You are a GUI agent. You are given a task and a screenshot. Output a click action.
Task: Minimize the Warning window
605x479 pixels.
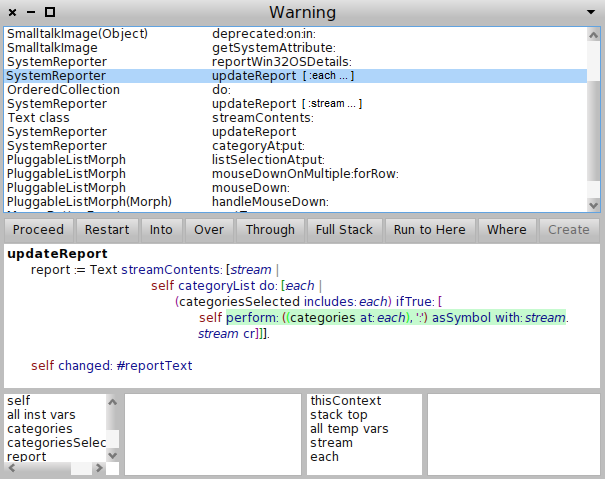click(31, 12)
